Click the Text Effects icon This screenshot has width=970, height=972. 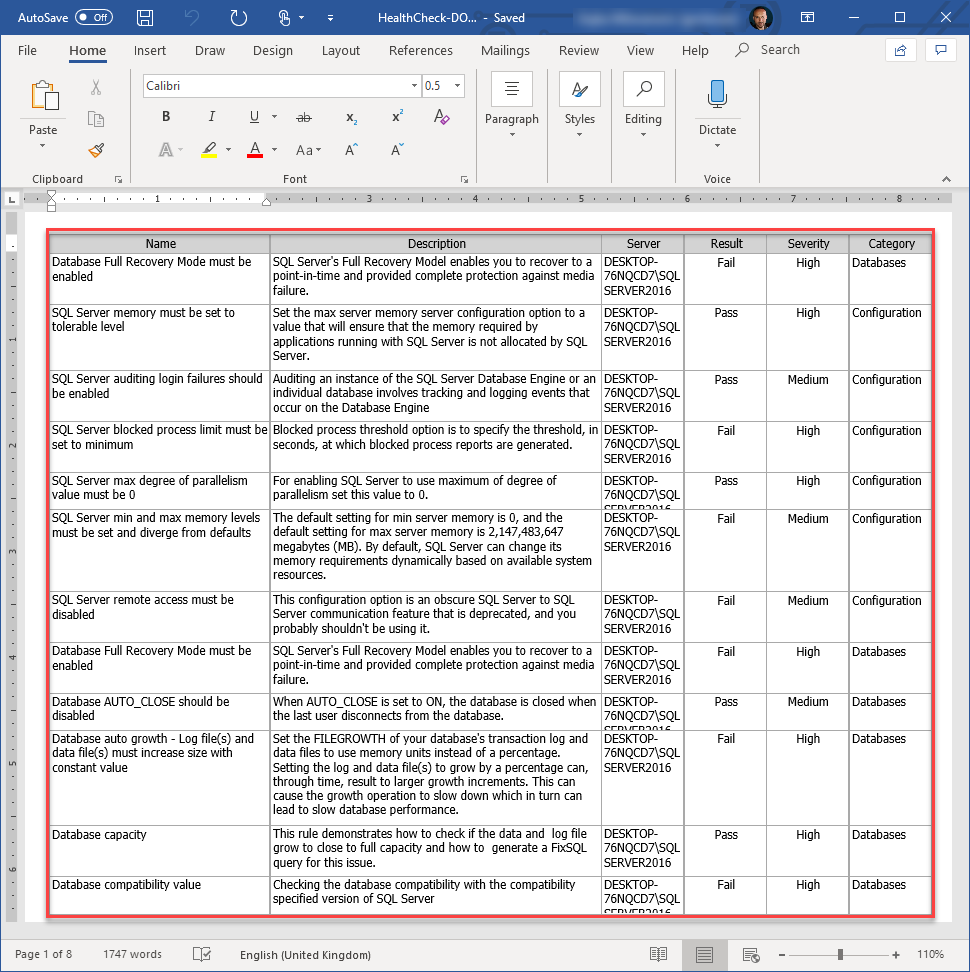(165, 150)
